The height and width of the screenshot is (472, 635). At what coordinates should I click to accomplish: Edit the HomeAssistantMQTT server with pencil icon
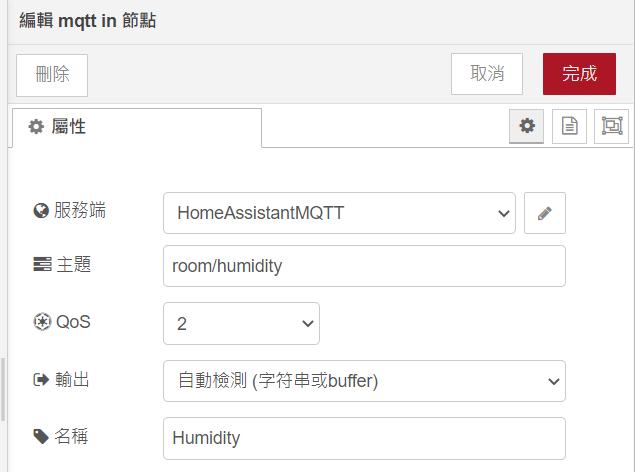point(544,213)
